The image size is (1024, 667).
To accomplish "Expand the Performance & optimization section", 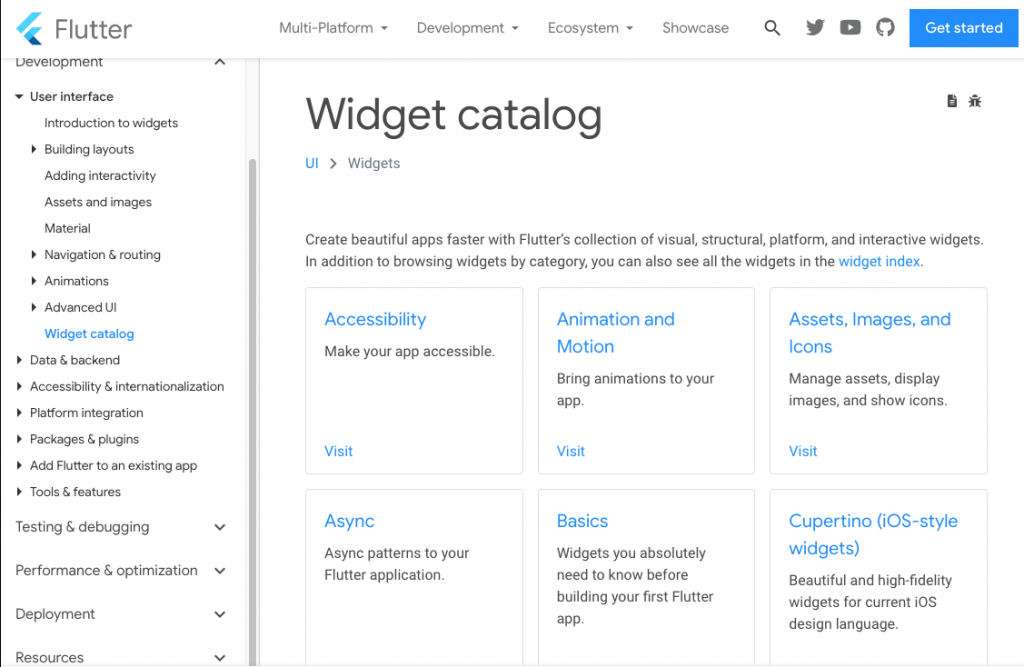I will [x=220, y=571].
